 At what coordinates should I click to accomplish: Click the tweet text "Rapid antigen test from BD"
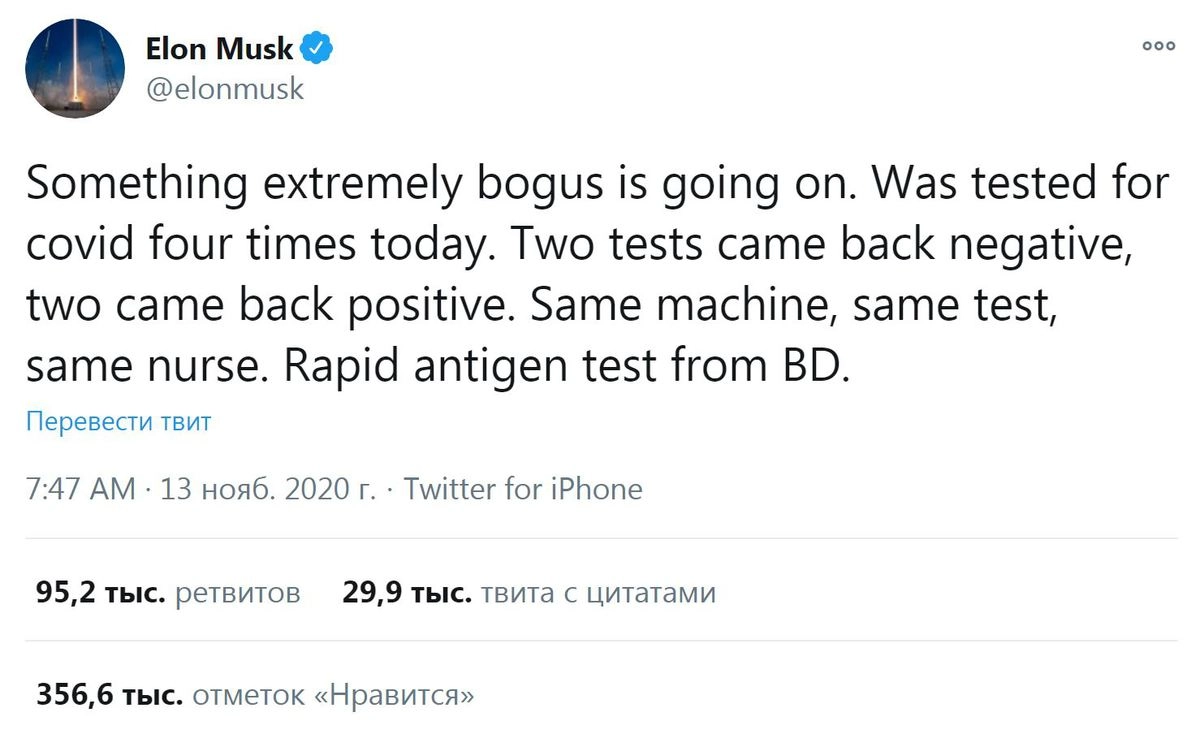566,367
